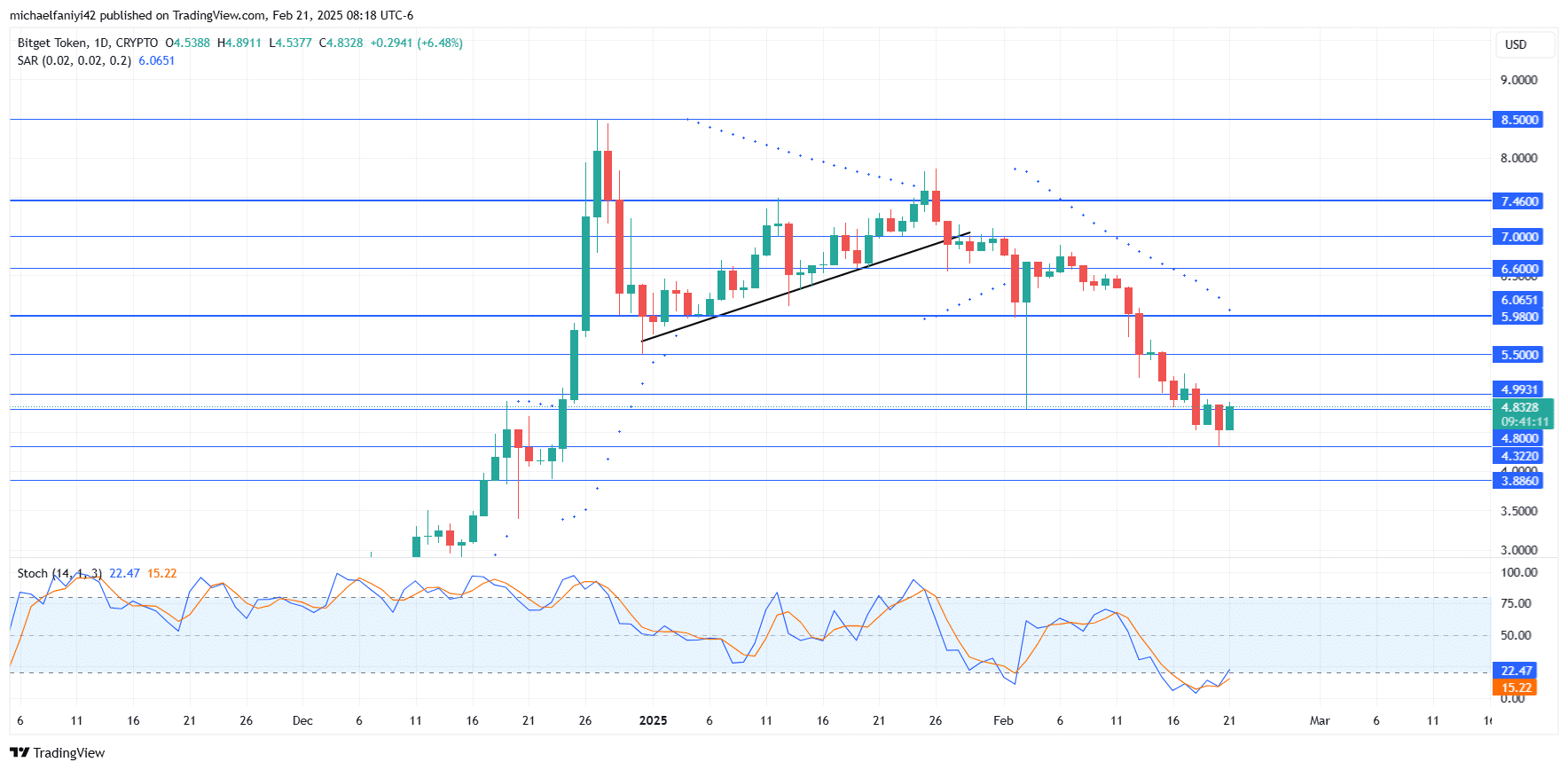1568x770 pixels.
Task: Click the Stoch orange value 15.22 in the legend
Action: click(x=162, y=573)
